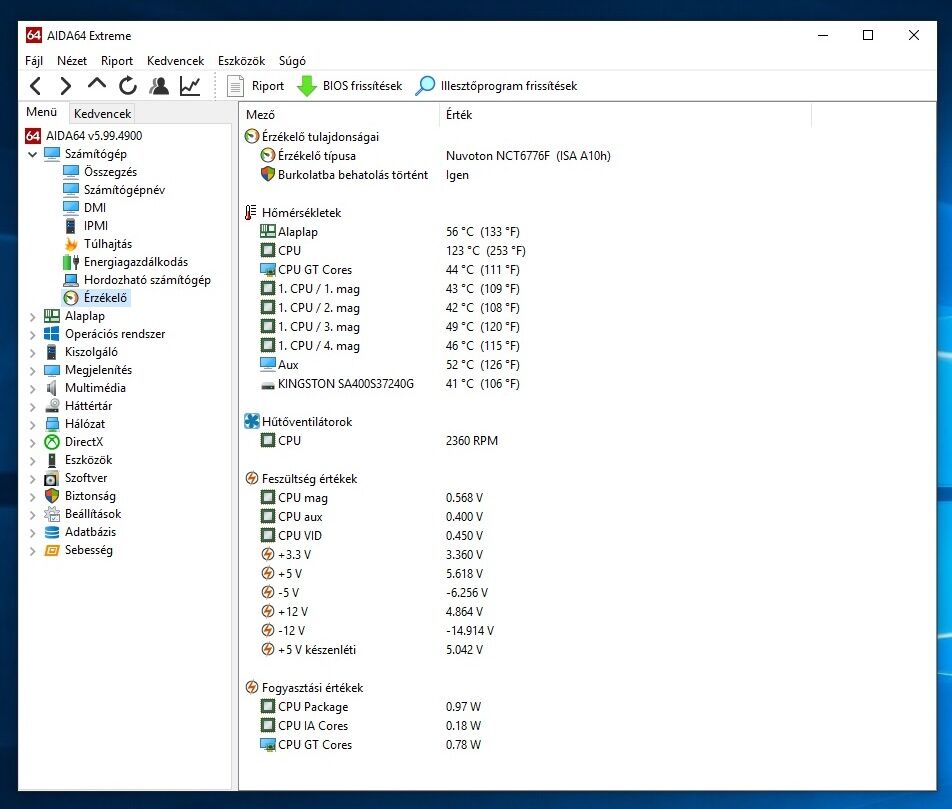Select the Számítógépnév tree item

coord(124,190)
